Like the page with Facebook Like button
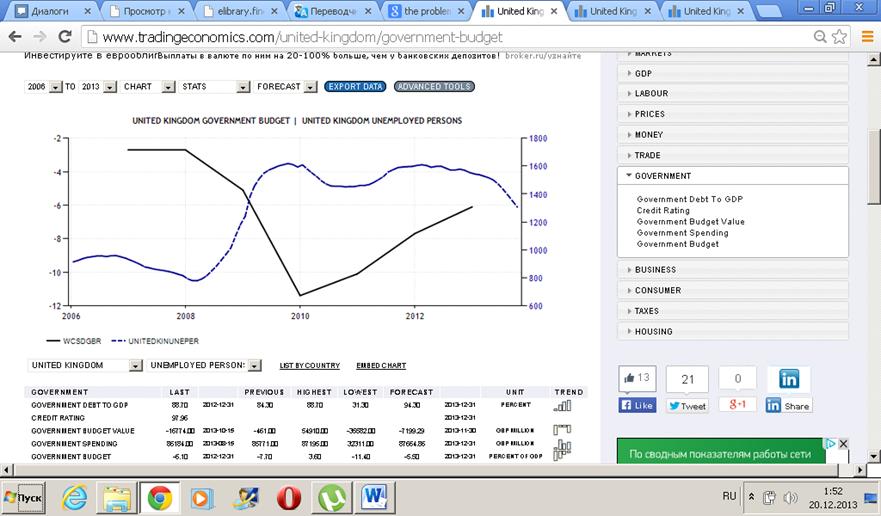This screenshot has width=881, height=516. click(x=637, y=405)
